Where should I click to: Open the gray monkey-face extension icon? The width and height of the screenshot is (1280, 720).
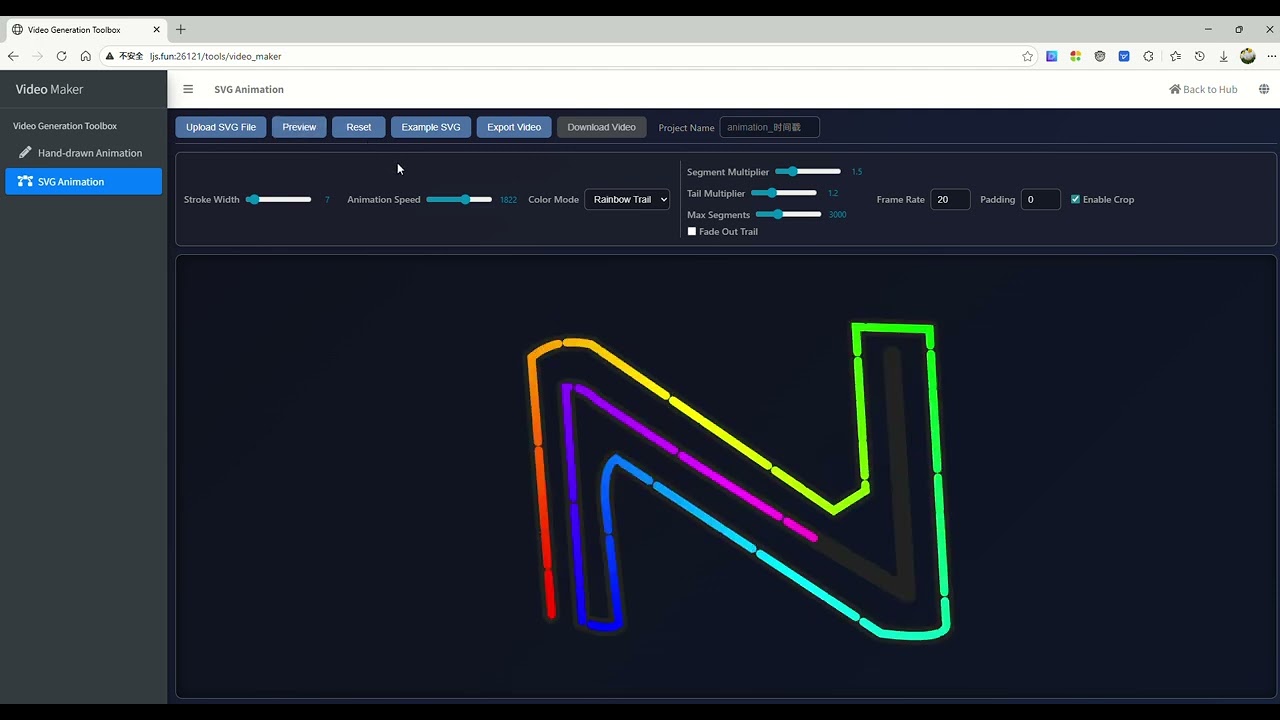(x=1100, y=56)
